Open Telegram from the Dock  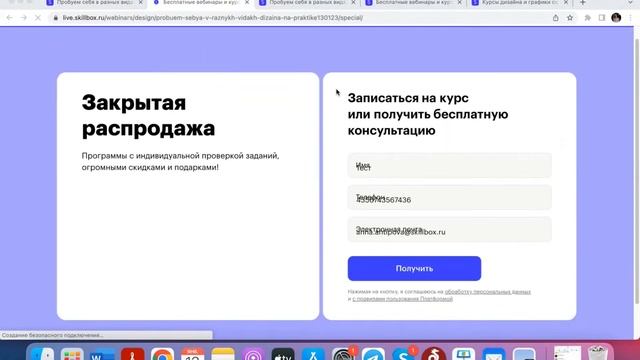click(x=373, y=354)
